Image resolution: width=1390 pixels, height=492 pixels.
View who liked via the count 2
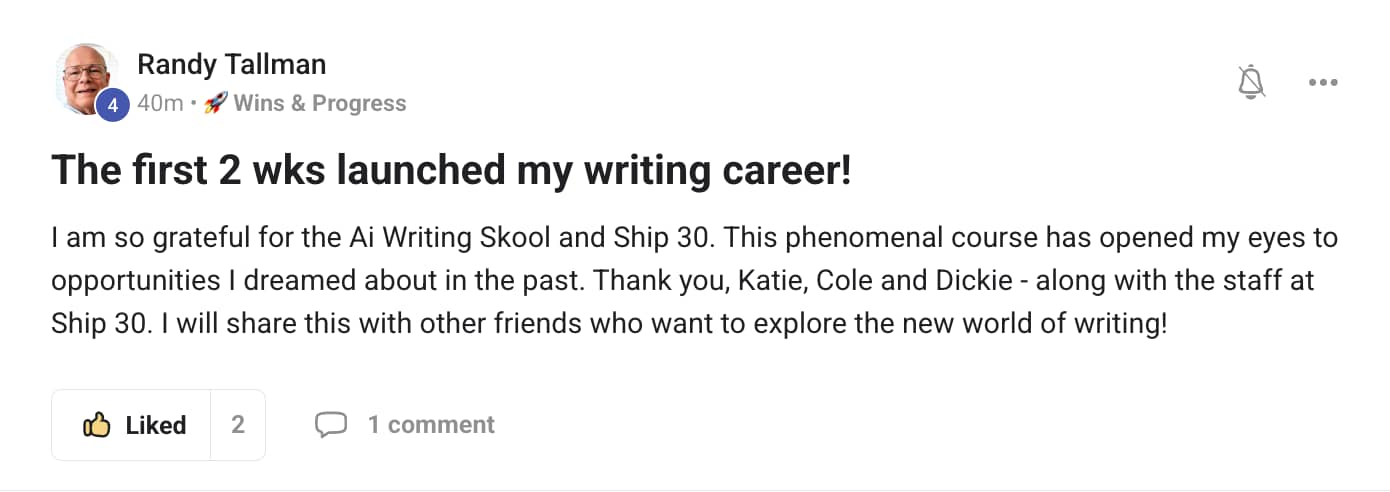tap(238, 425)
